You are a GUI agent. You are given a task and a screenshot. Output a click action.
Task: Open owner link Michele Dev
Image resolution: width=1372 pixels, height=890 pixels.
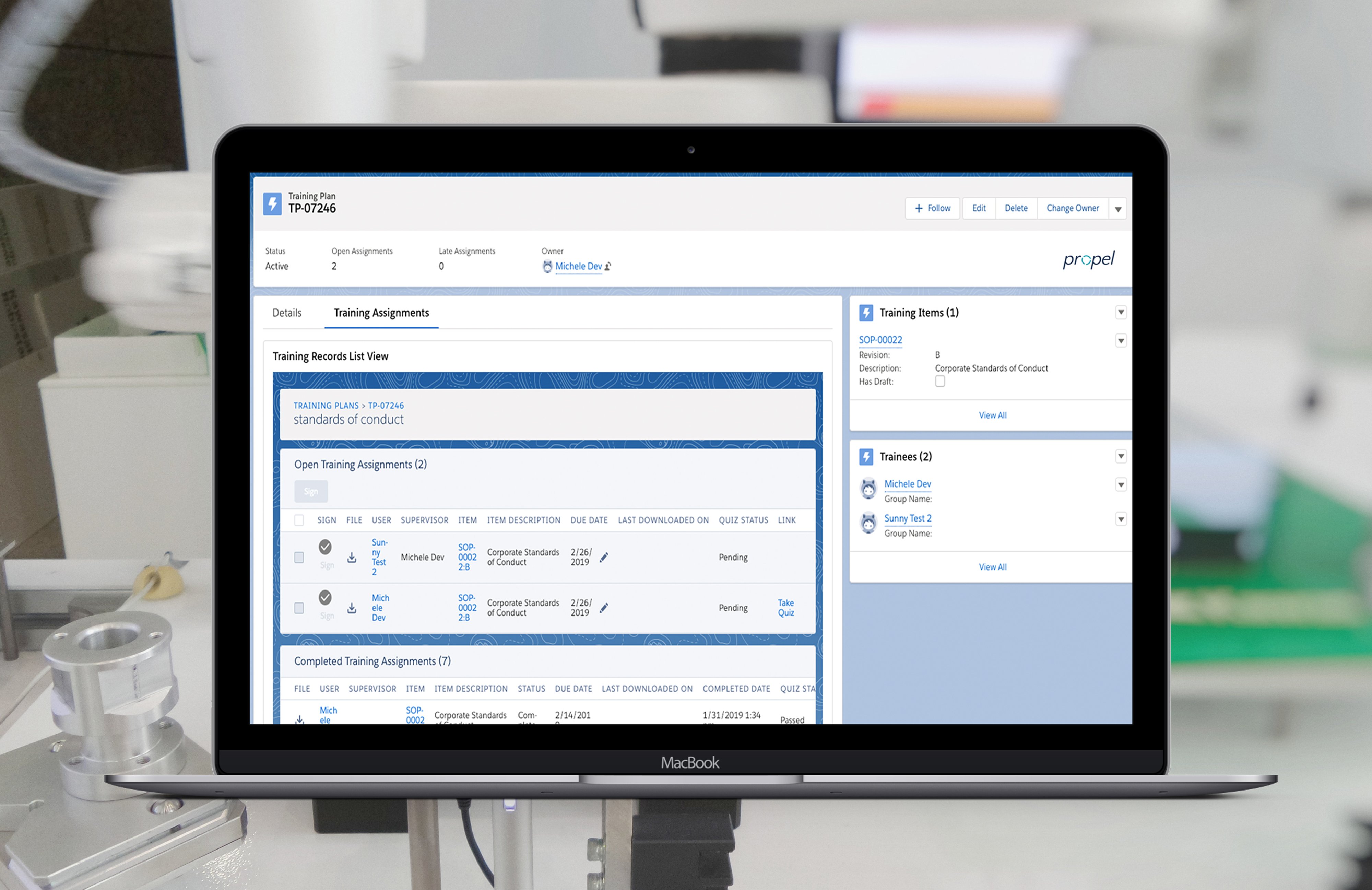(578, 267)
